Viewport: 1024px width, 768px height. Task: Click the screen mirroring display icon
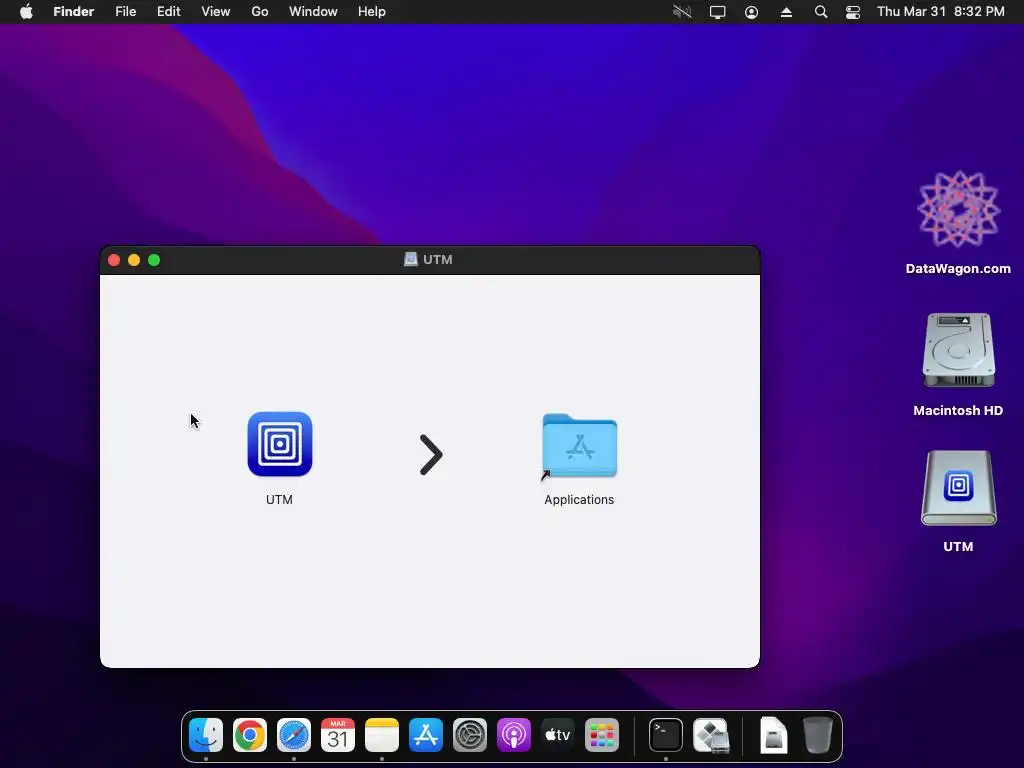[x=718, y=12]
